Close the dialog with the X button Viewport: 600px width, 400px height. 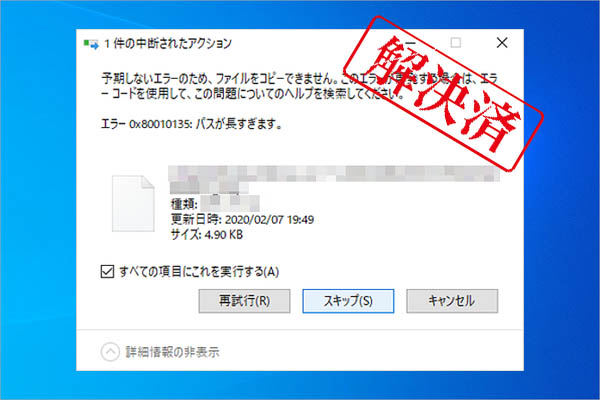tap(502, 43)
